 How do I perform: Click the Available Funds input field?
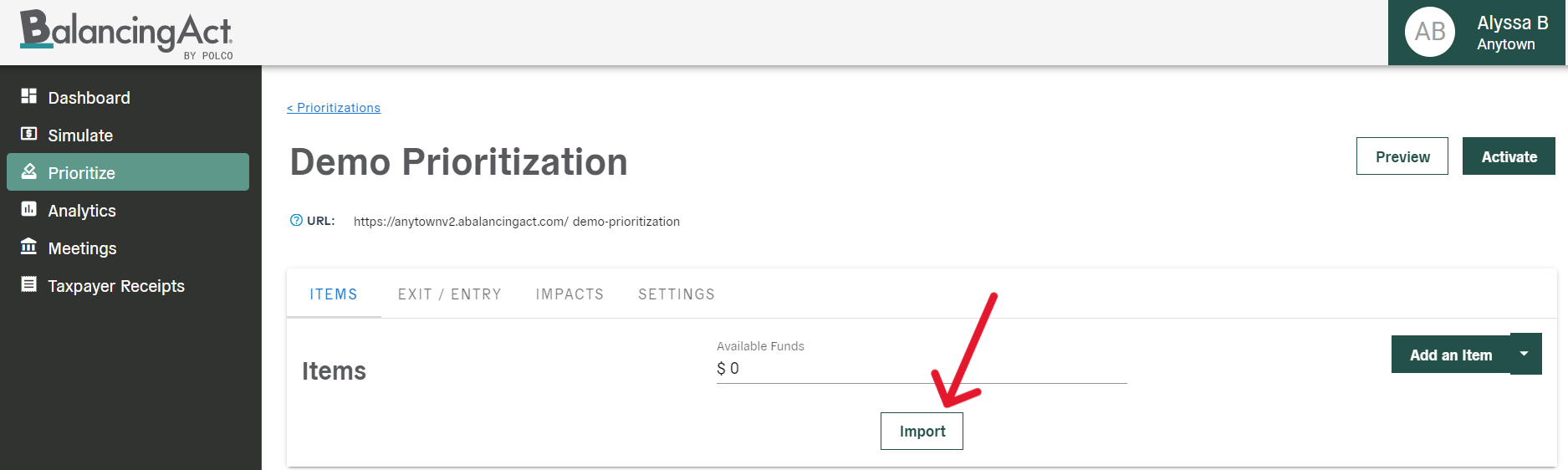click(922, 369)
